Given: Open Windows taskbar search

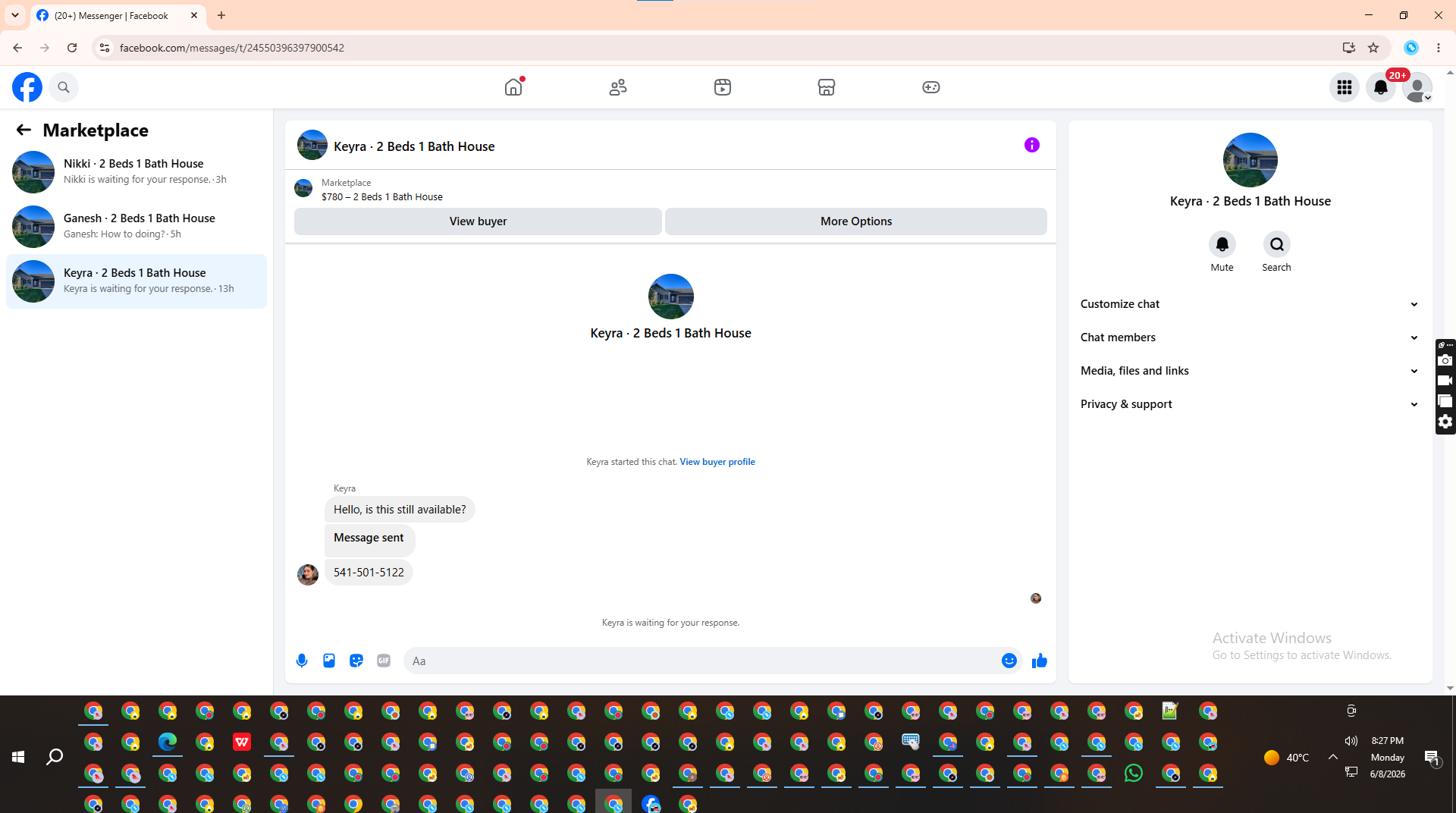Looking at the screenshot, I should coord(55,757).
